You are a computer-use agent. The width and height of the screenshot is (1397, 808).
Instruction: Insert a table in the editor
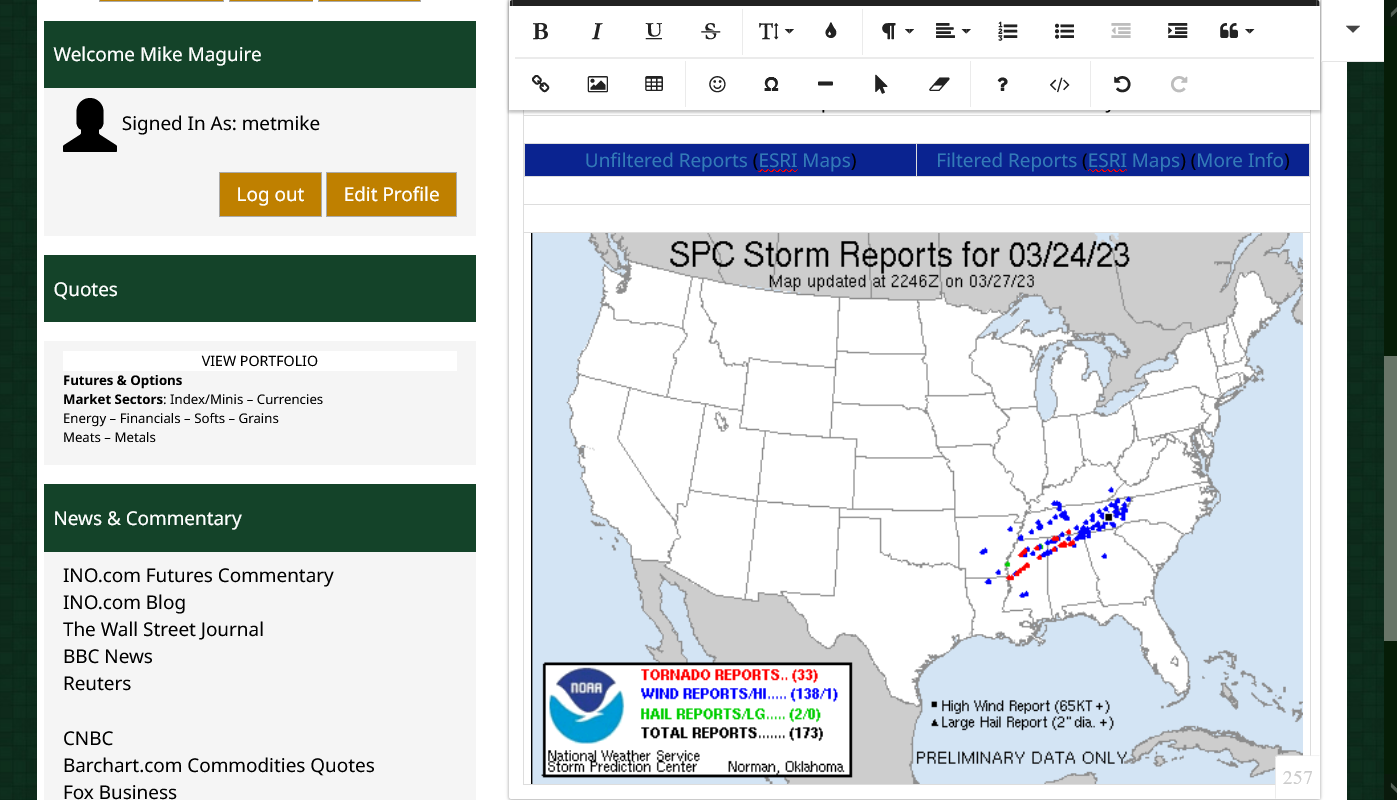pyautogui.click(x=654, y=85)
